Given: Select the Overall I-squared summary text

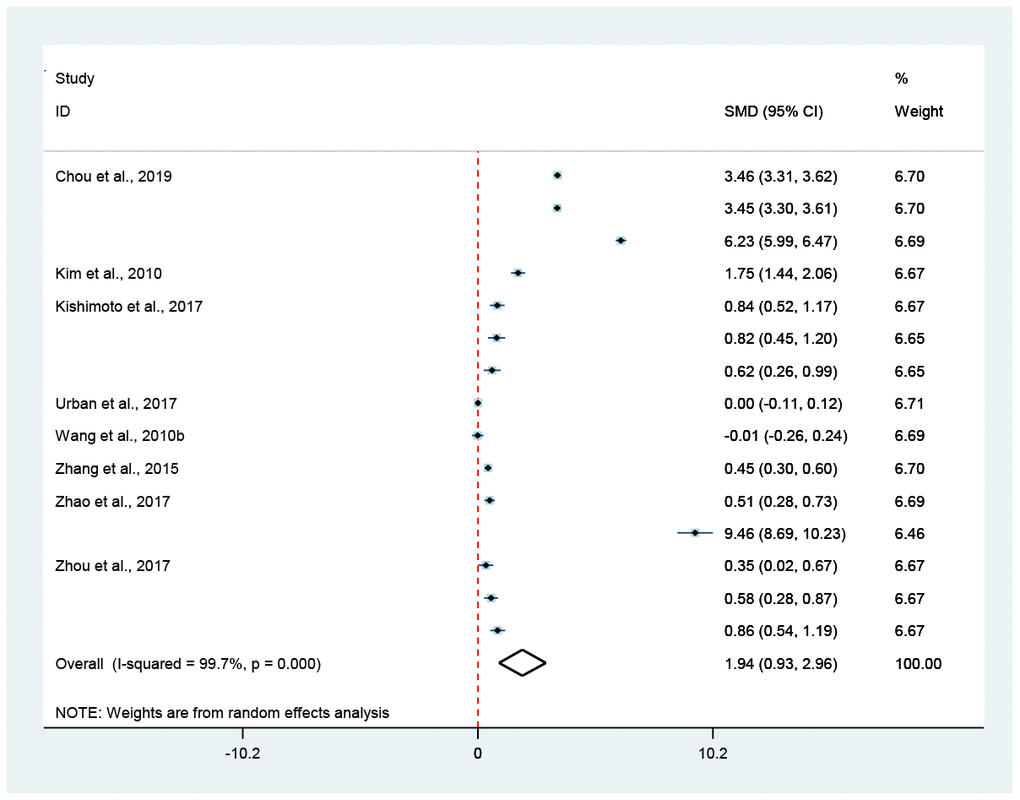Looking at the screenshot, I should (x=188, y=664).
